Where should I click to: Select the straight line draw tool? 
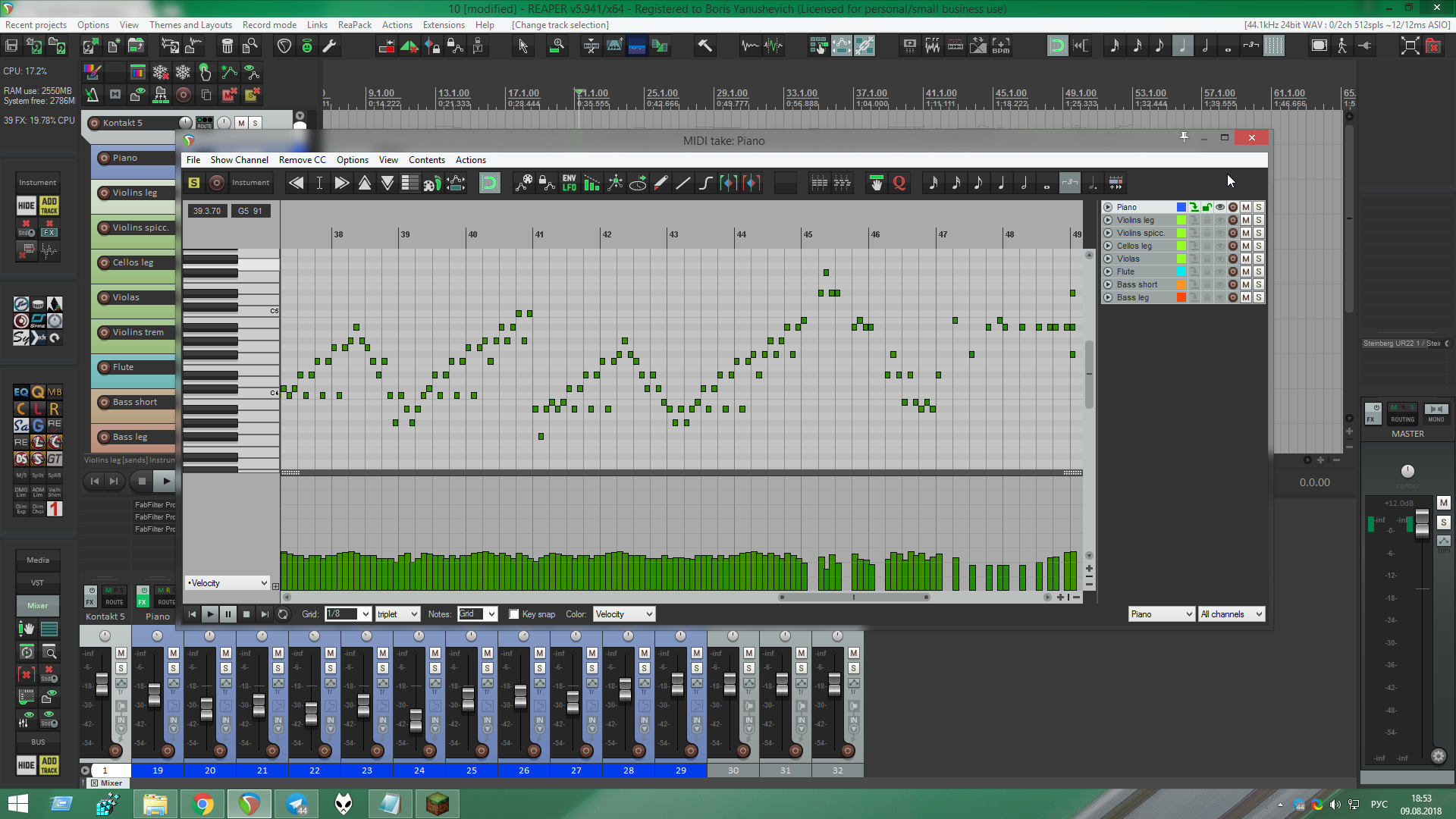tap(683, 183)
